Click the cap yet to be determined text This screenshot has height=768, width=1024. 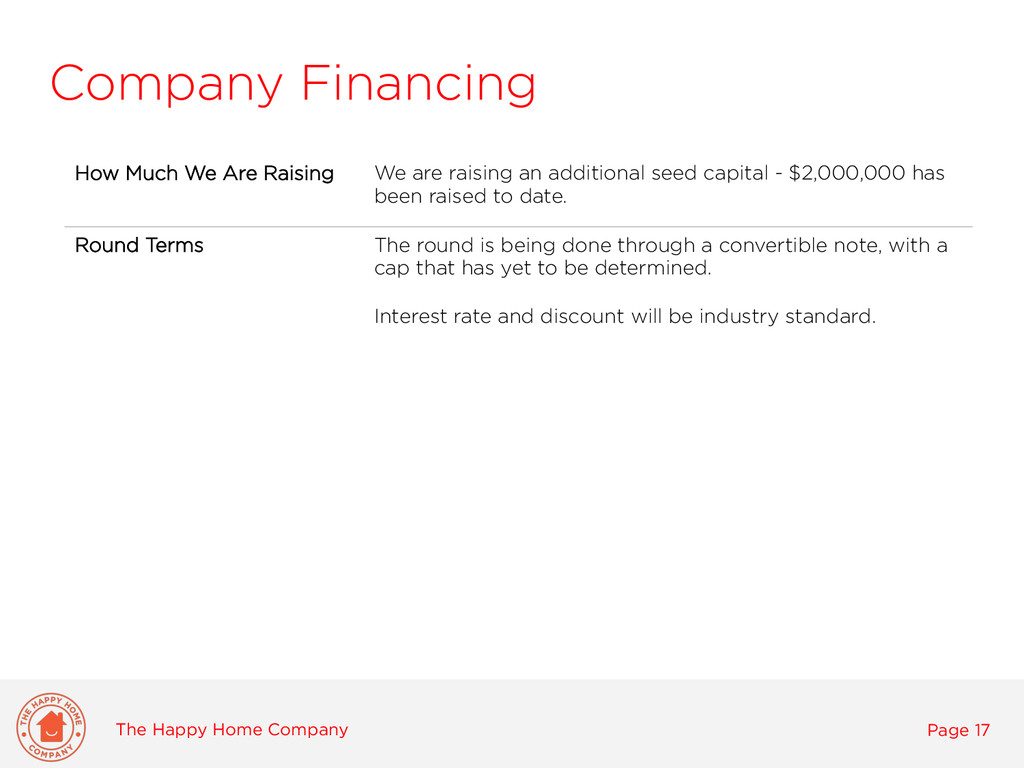click(x=543, y=268)
